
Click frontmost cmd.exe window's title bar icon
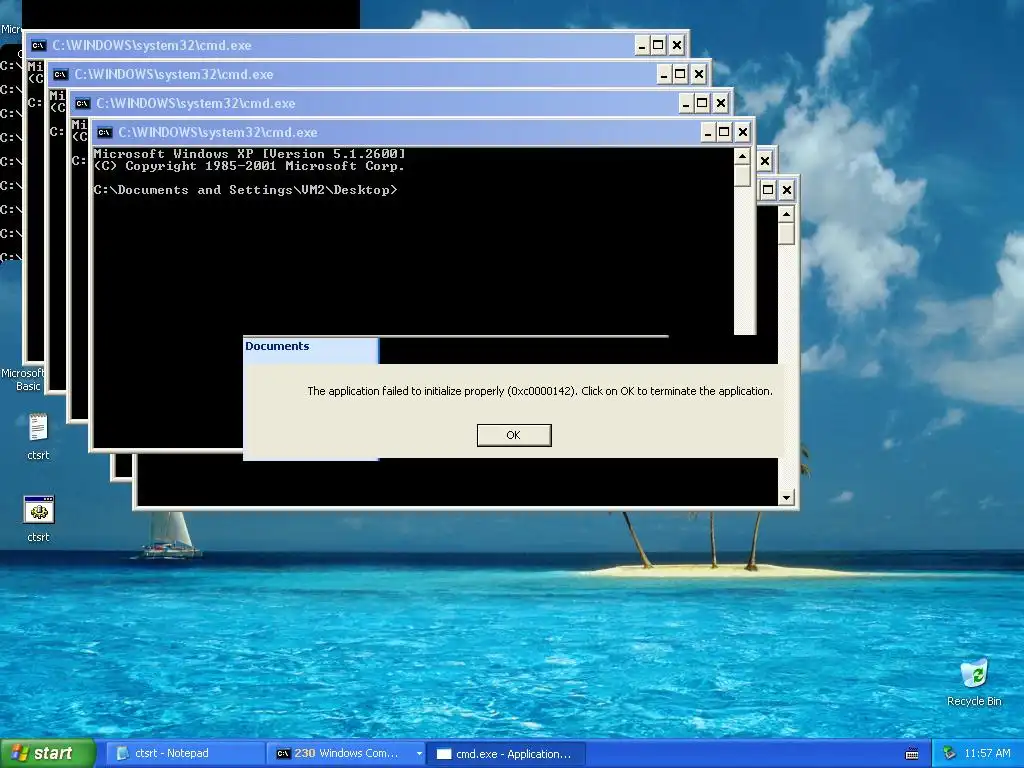[104, 133]
